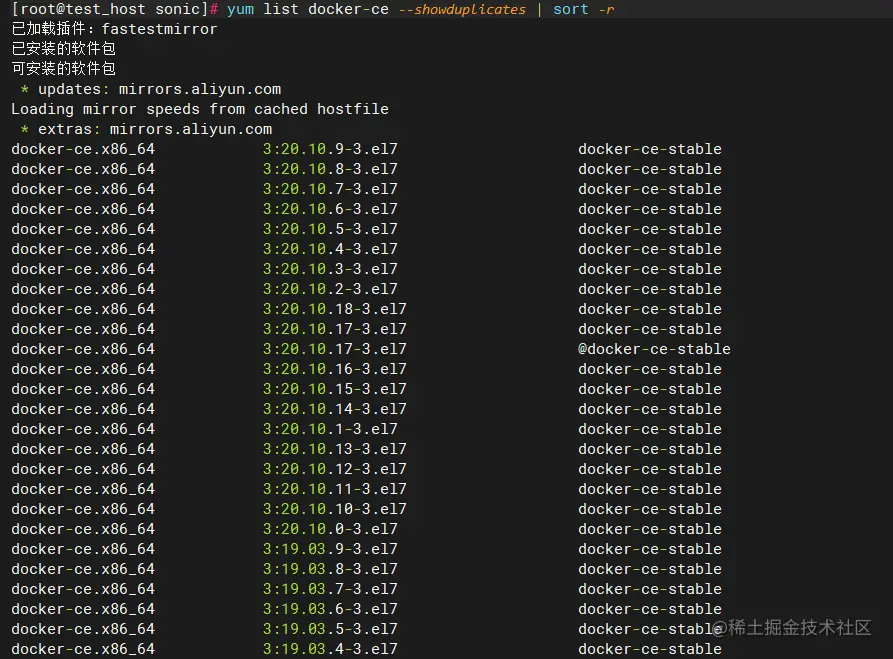Select version "3:20.10.10-3.el7"
Screen dimensions: 893x659
pyautogui.click(x=335, y=509)
